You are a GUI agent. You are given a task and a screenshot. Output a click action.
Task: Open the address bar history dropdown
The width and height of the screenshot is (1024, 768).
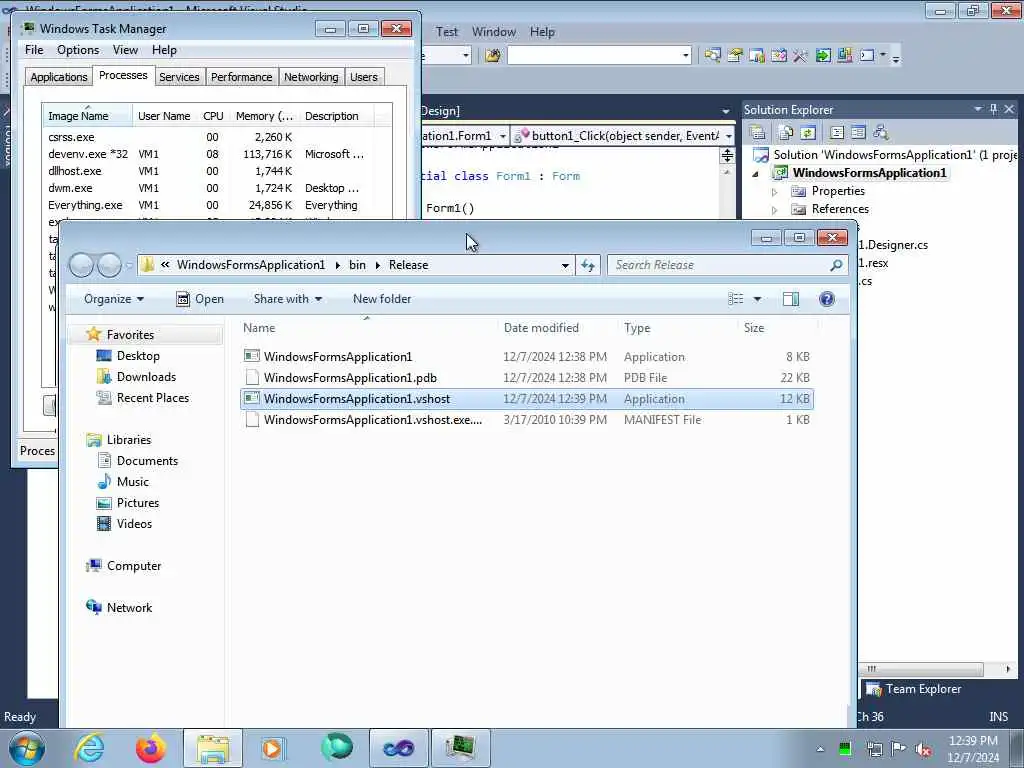coord(565,265)
